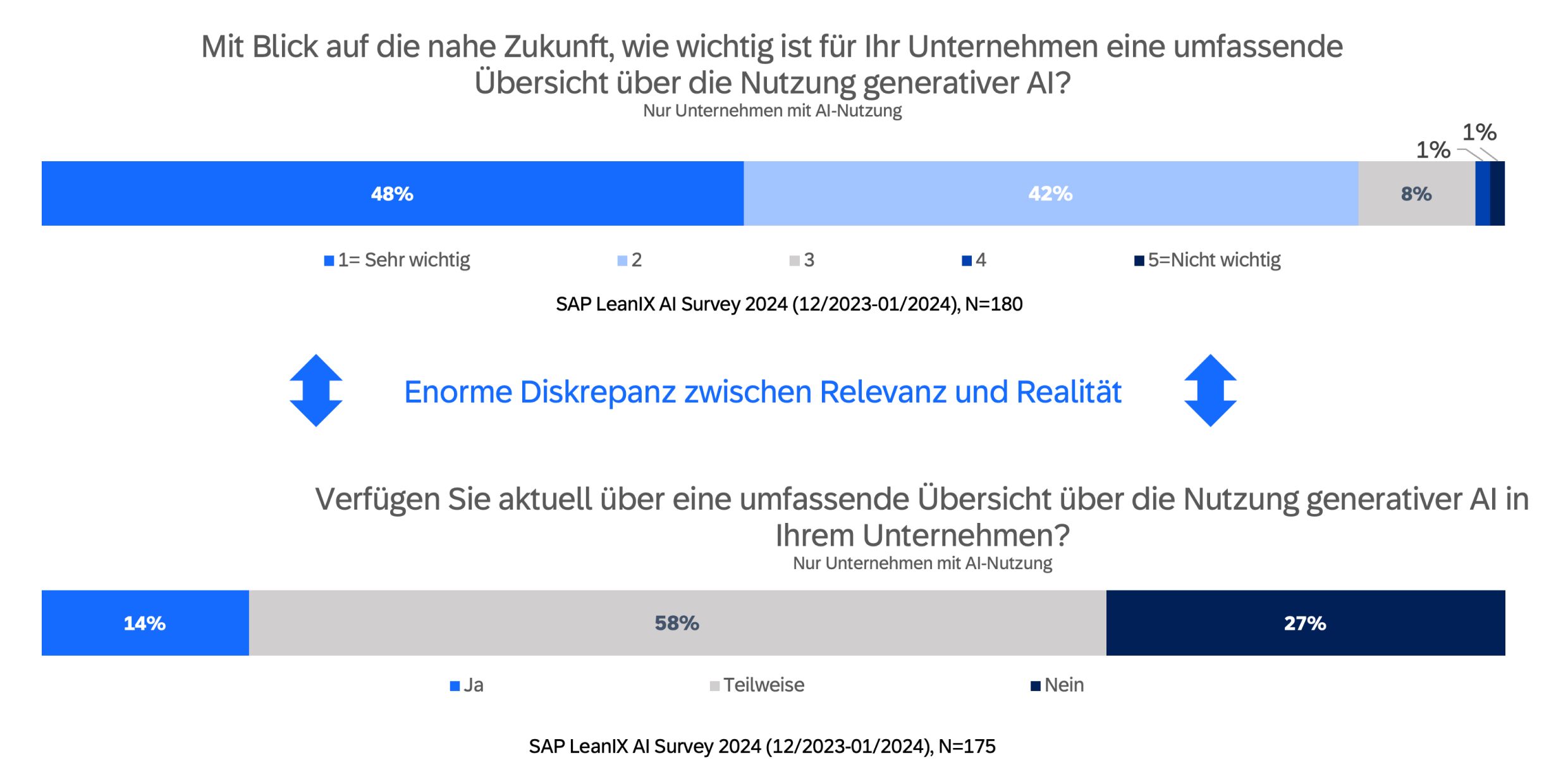Click the gray legend square for '3'
Viewport: 1568px width, 779px height.
[794, 261]
